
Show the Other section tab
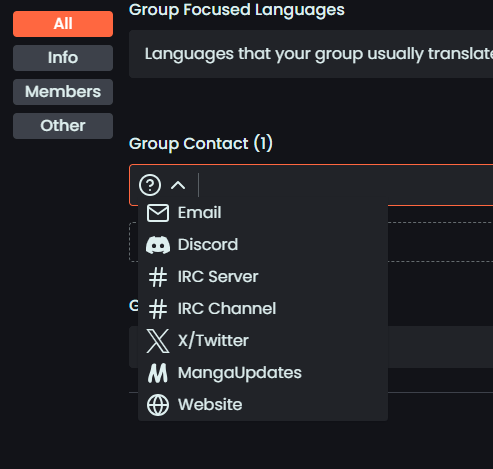point(63,126)
